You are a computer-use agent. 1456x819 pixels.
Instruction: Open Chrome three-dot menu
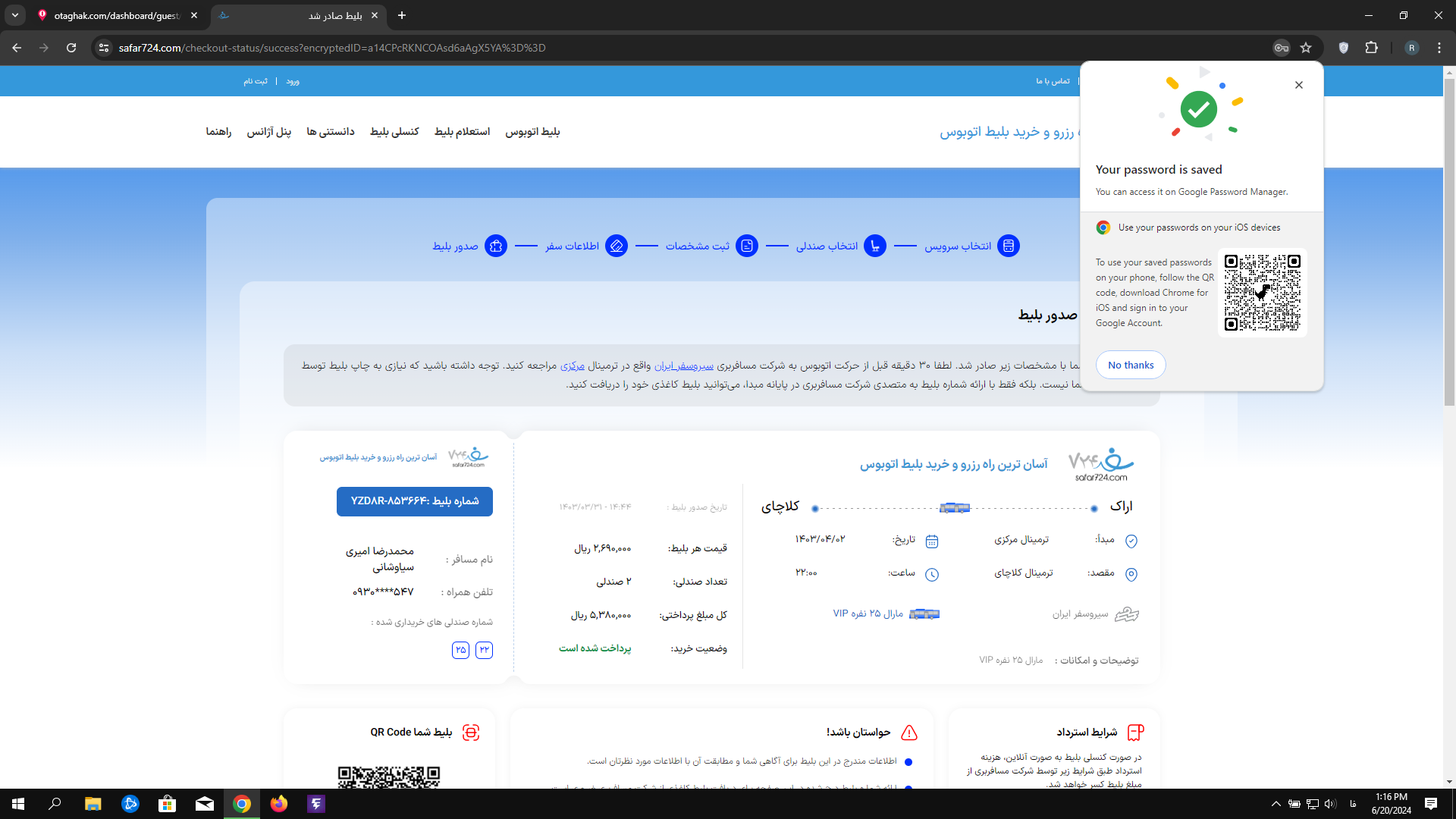1439,48
